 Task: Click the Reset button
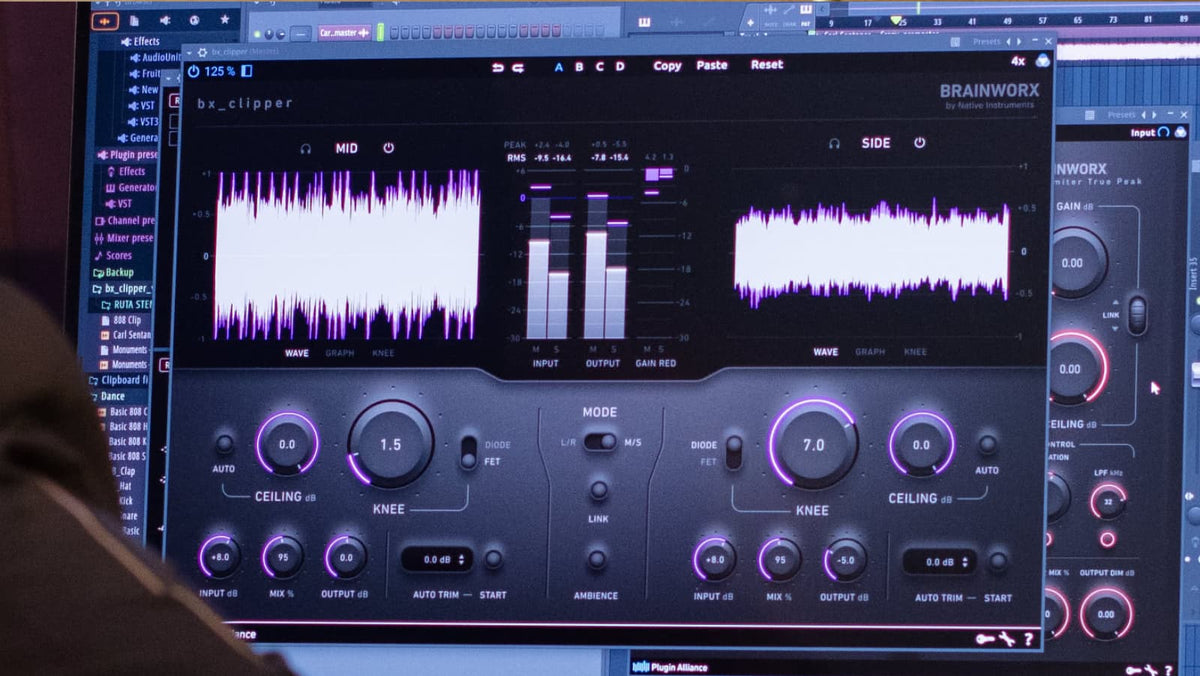coord(767,65)
